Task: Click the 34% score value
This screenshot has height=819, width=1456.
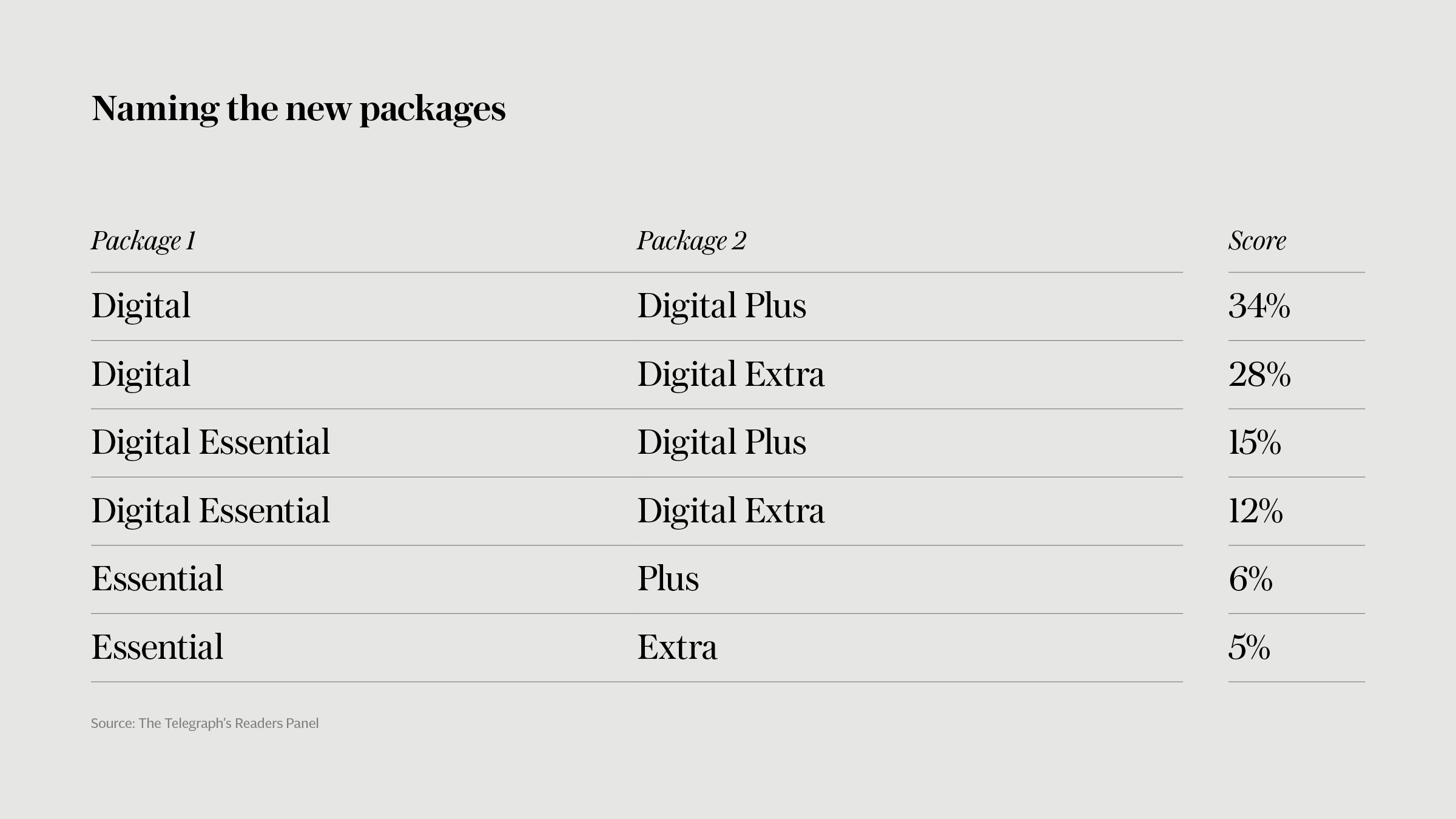Action: 1259,306
